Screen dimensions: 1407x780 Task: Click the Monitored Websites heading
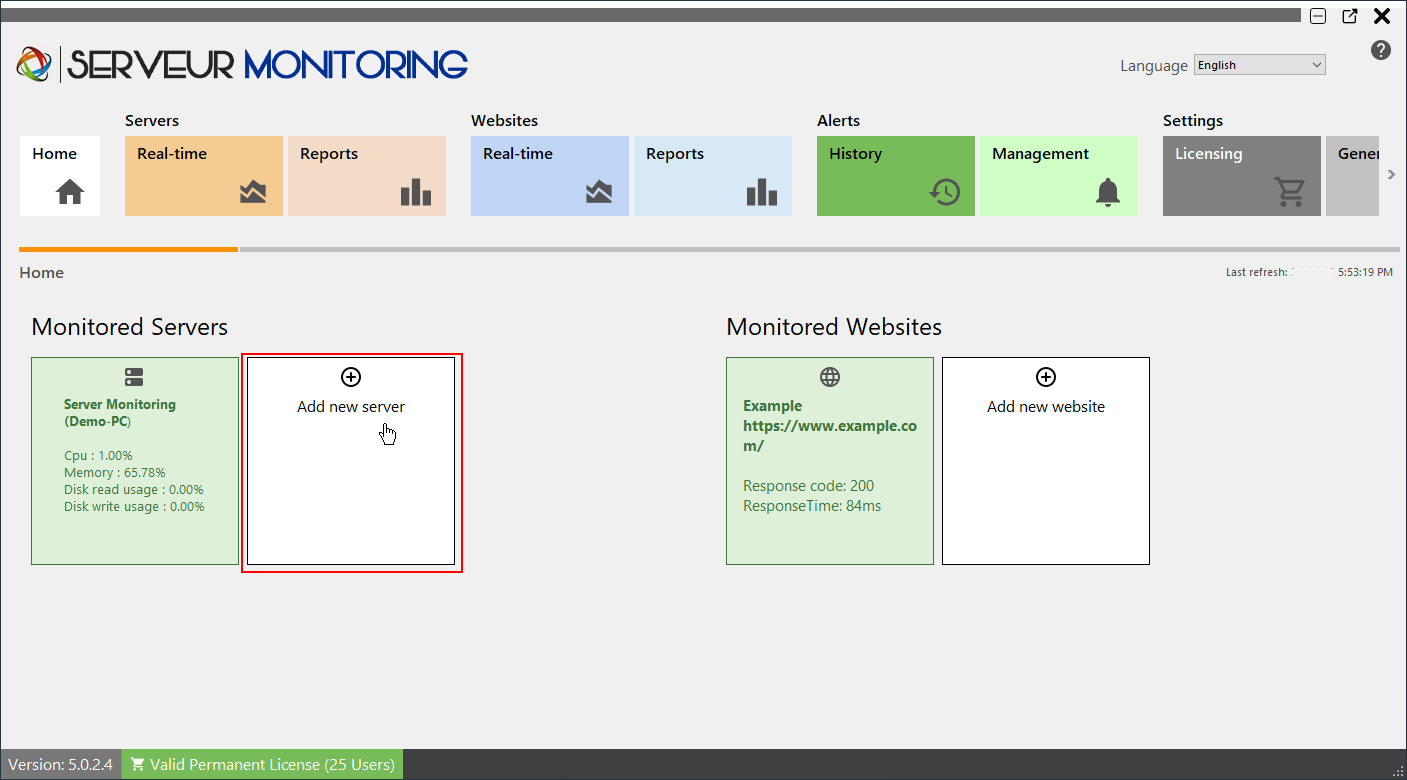pos(834,327)
